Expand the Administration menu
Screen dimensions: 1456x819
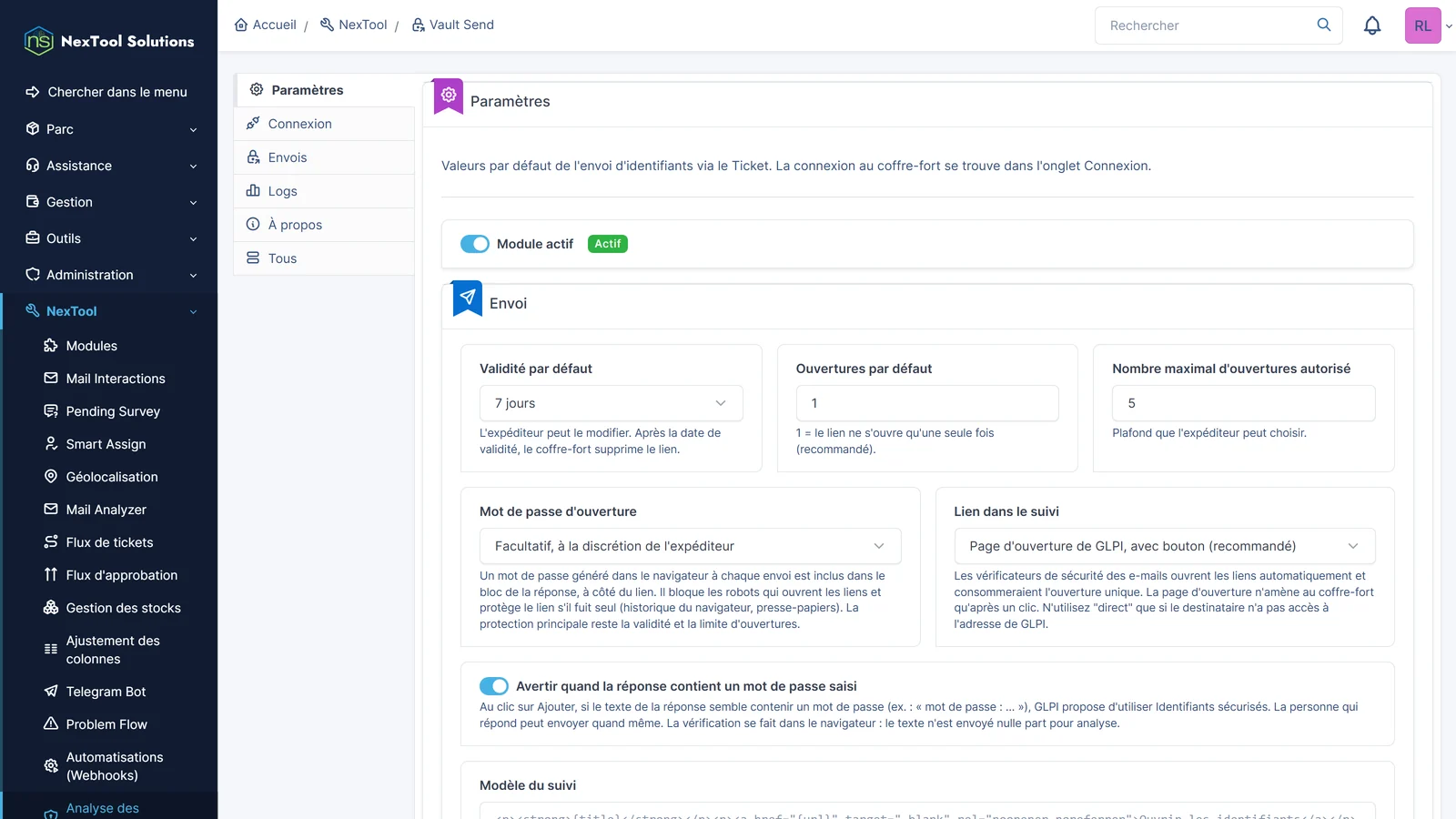tap(109, 275)
